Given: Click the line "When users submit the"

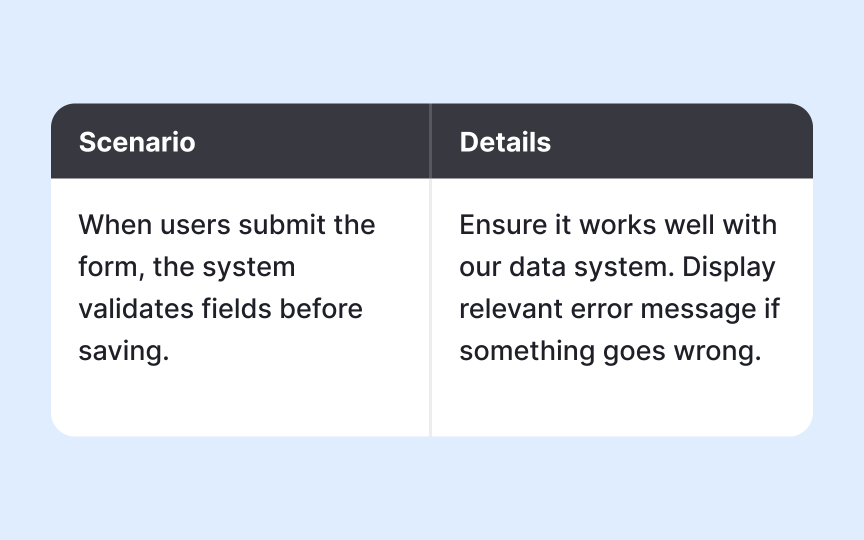Looking at the screenshot, I should coord(227,225).
